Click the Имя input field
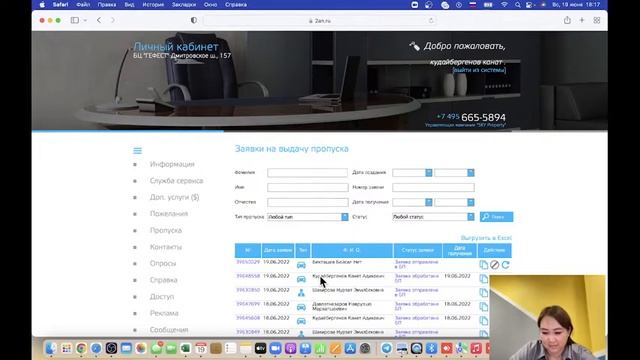The width and height of the screenshot is (640, 360). (x=308, y=187)
